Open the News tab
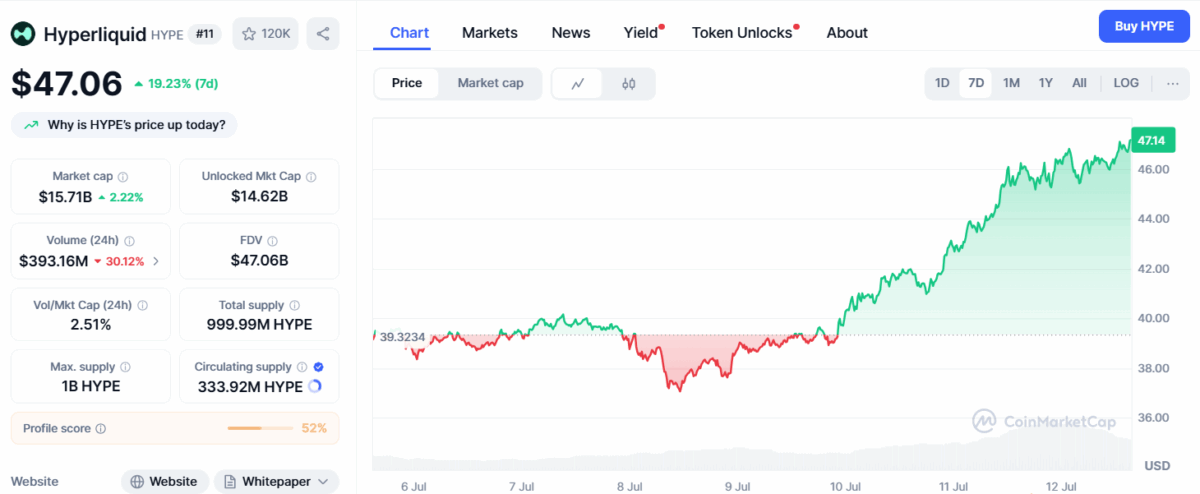Screen dimensions: 1200x494 571,33
